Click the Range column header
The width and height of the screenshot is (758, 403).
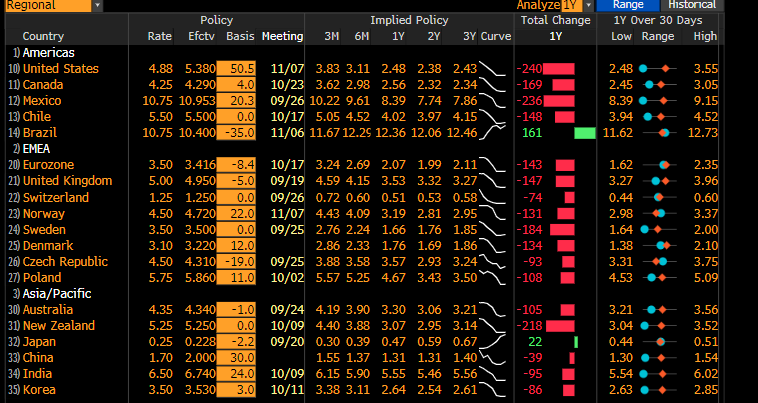(x=657, y=36)
